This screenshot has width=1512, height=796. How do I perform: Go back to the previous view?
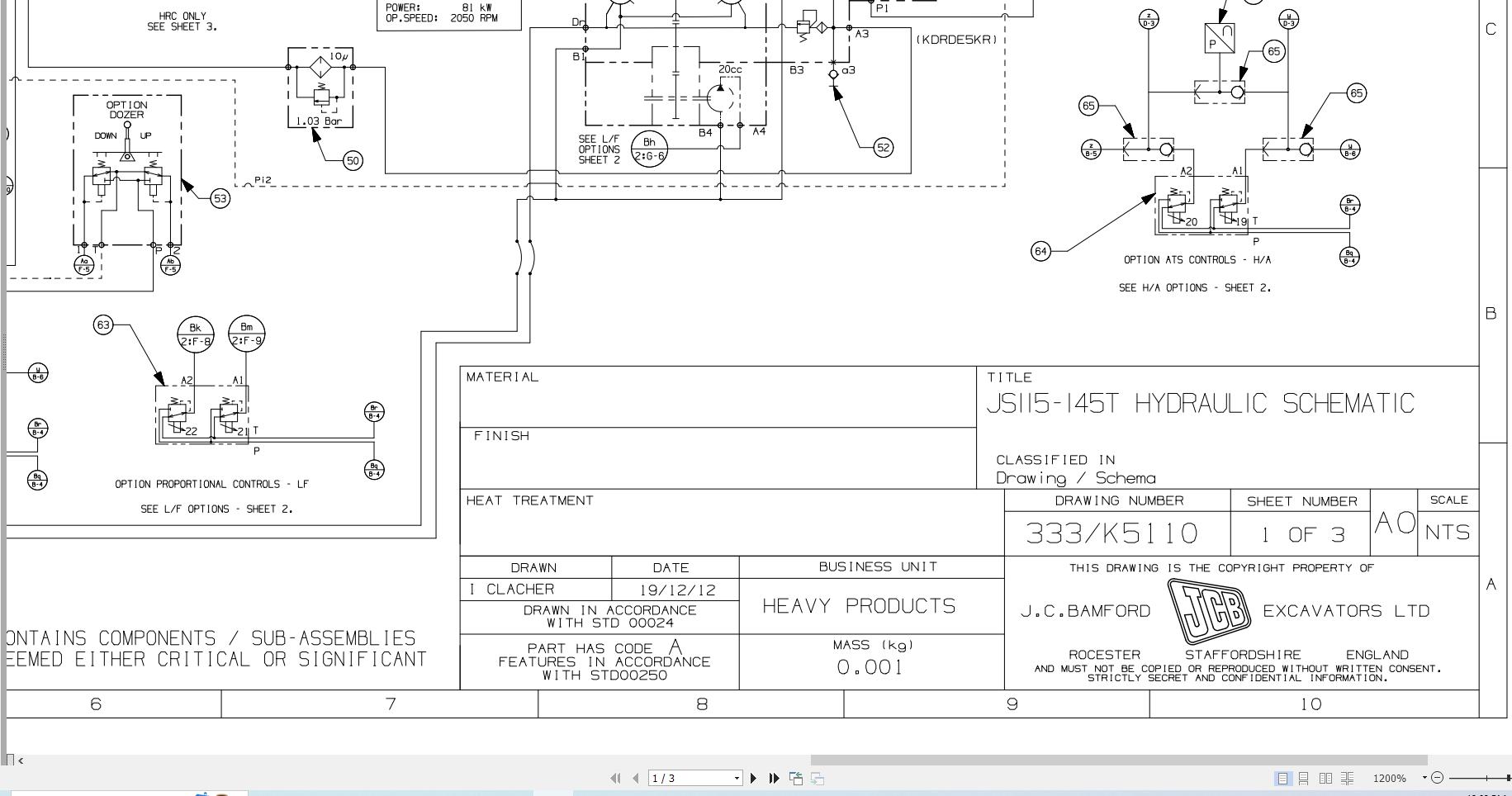click(796, 778)
